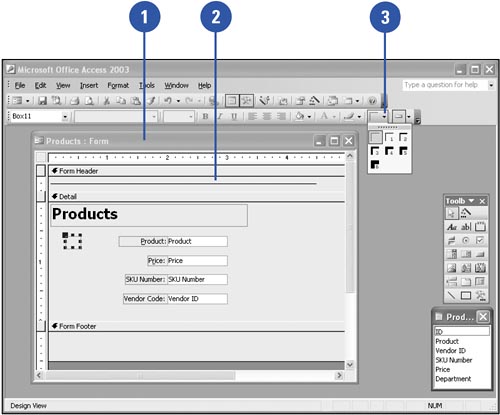Select the Check Box tool in Toolbox
The width and height of the screenshot is (500, 415).
480,240
